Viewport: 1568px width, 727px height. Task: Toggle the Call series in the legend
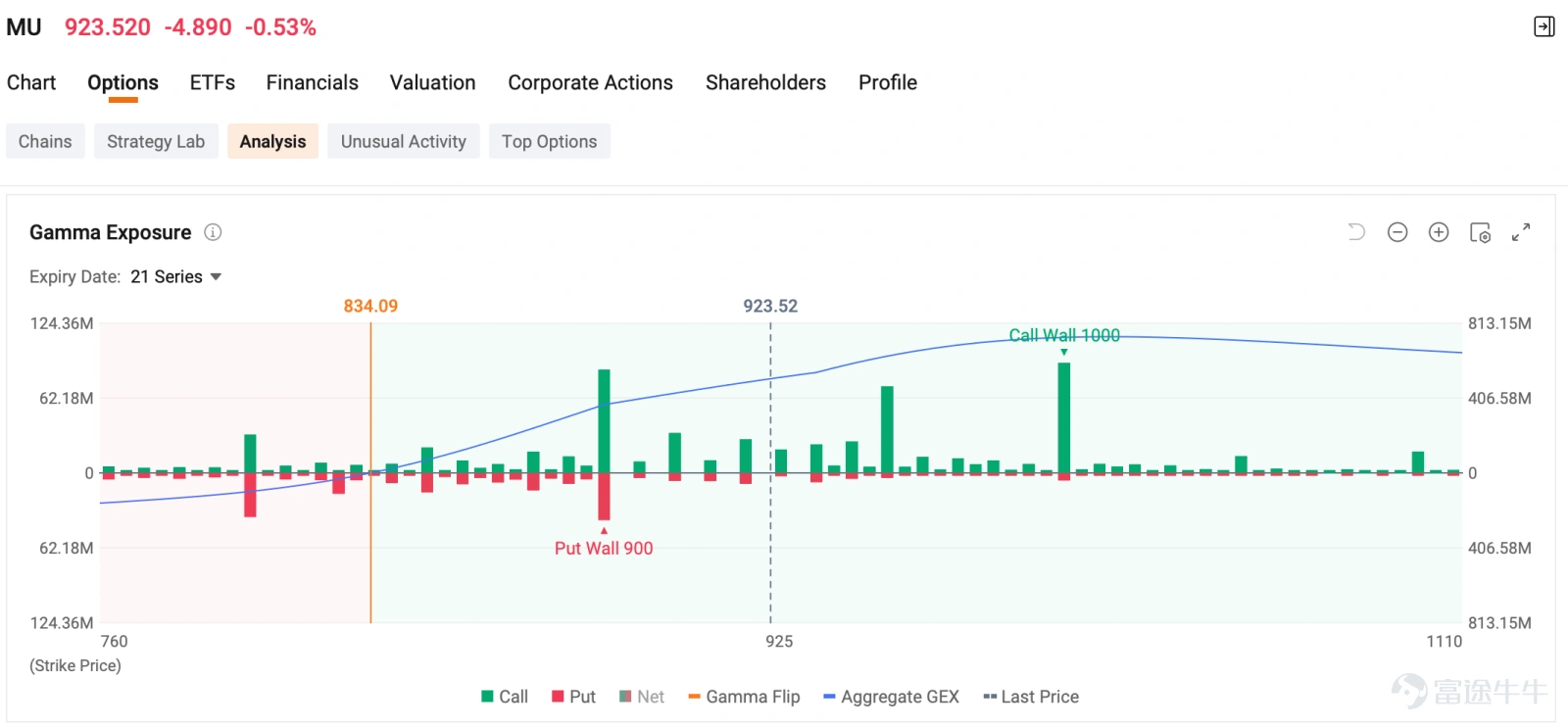pyautogui.click(x=505, y=697)
